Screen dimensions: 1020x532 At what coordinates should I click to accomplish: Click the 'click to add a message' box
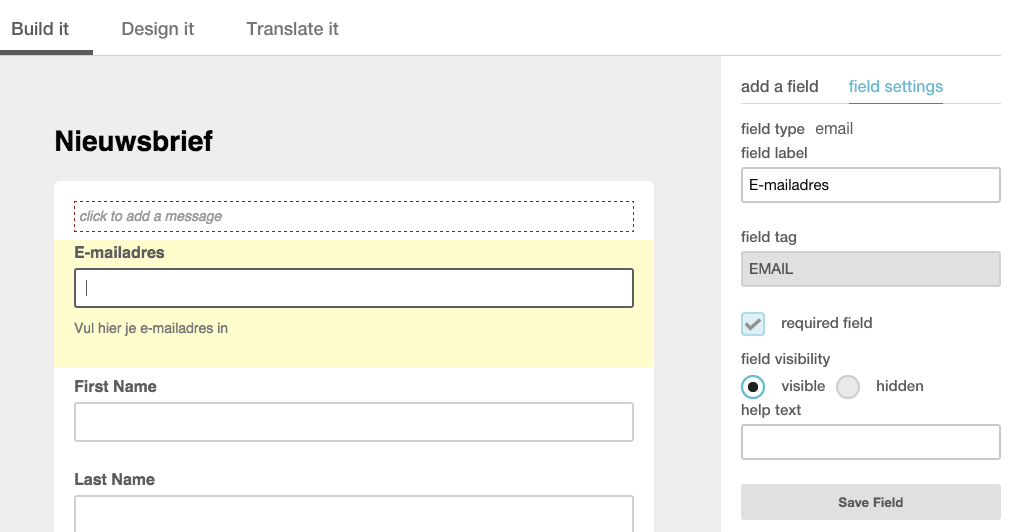point(354,217)
